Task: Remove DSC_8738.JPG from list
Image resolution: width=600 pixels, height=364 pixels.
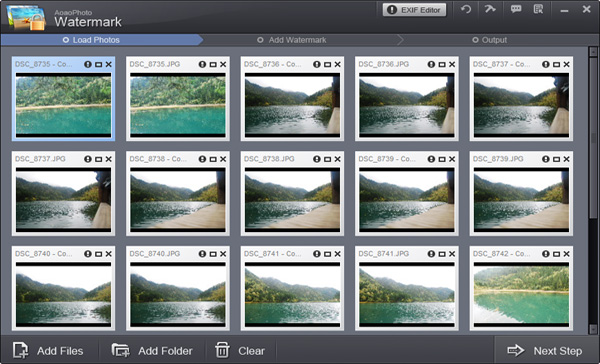Action: click(338, 159)
